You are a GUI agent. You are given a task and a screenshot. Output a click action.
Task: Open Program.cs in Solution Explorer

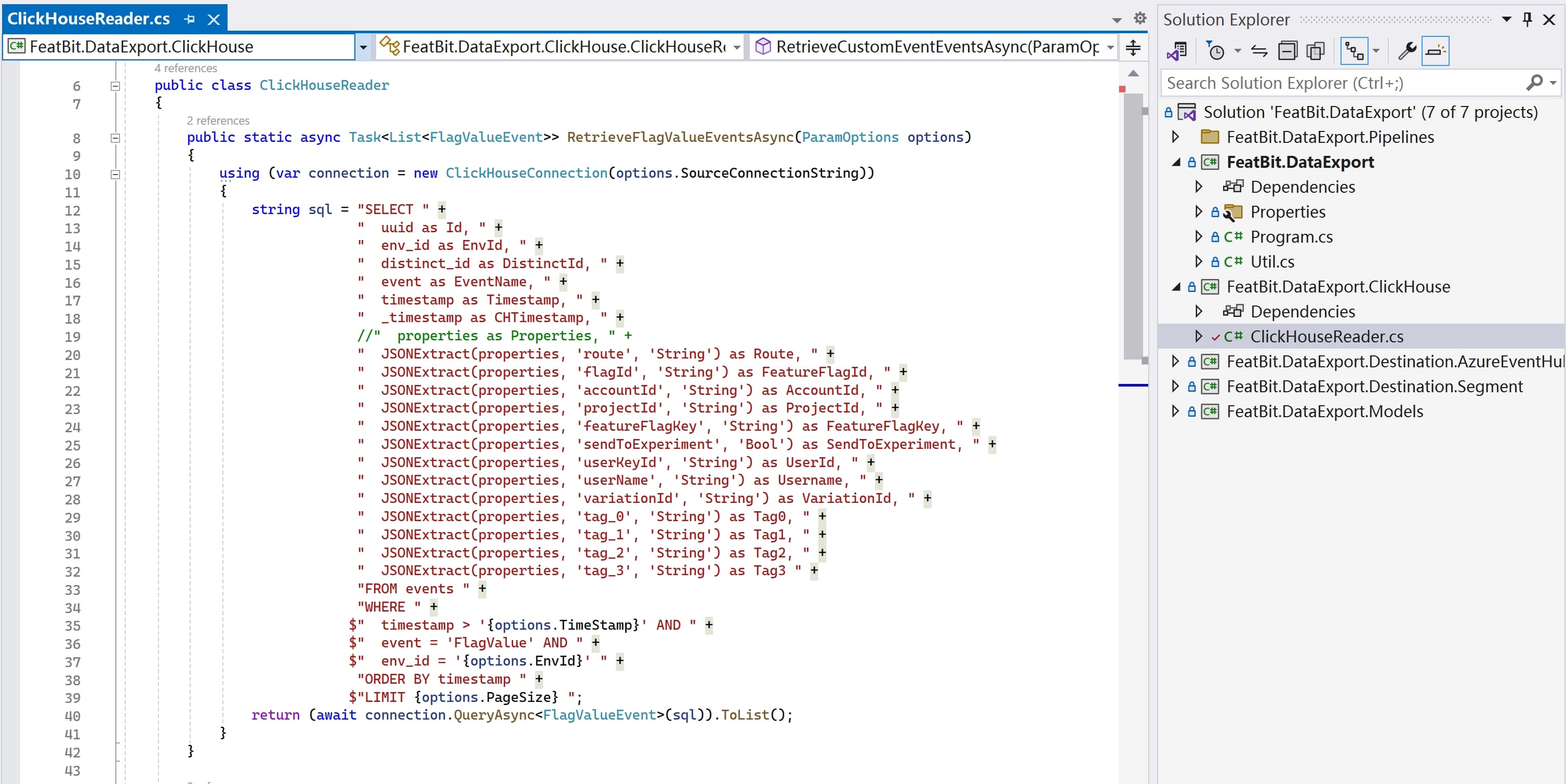[x=1291, y=237]
